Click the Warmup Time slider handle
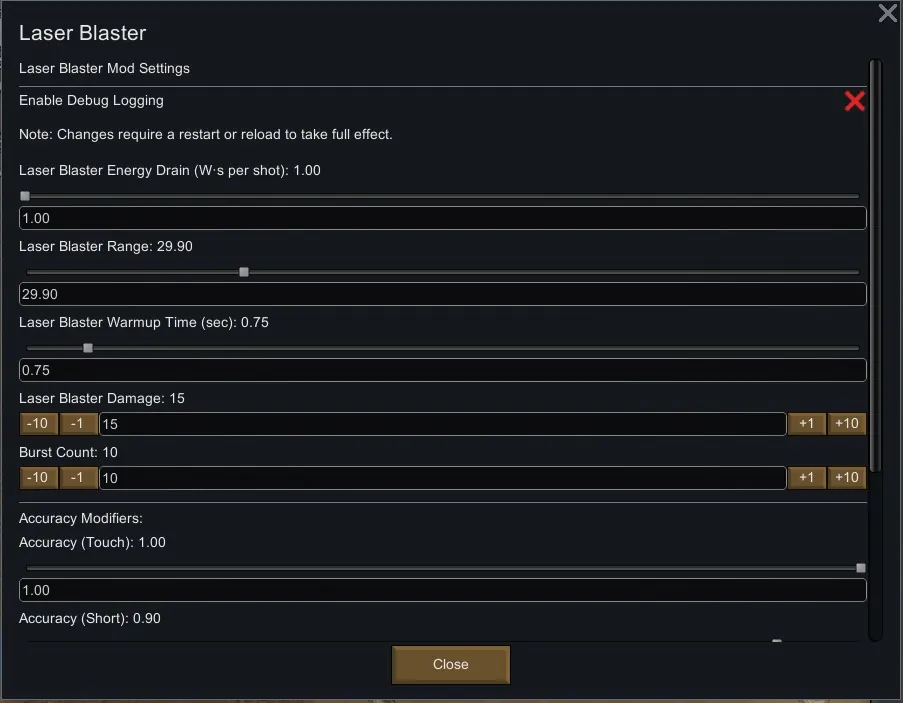The width and height of the screenshot is (903, 703). point(88,348)
